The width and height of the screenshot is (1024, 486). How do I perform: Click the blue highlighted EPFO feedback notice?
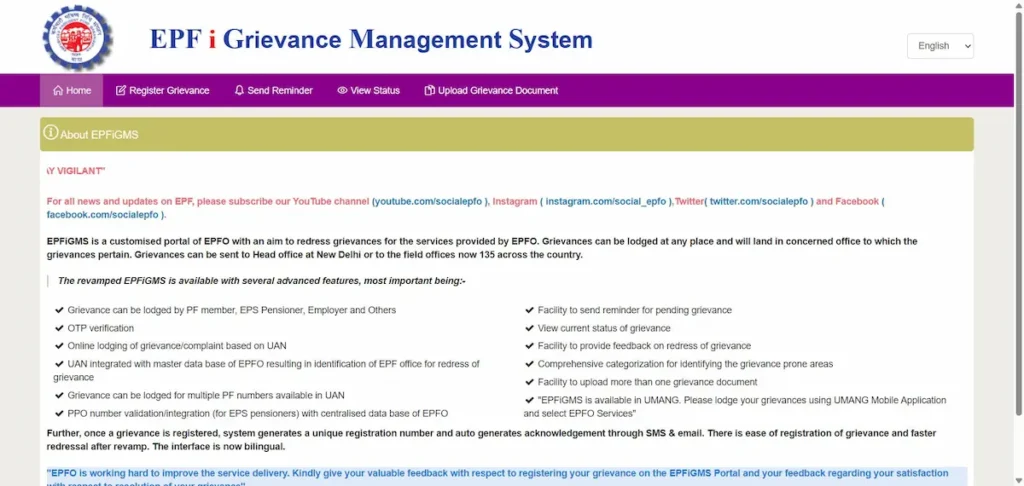pyautogui.click(x=507, y=476)
